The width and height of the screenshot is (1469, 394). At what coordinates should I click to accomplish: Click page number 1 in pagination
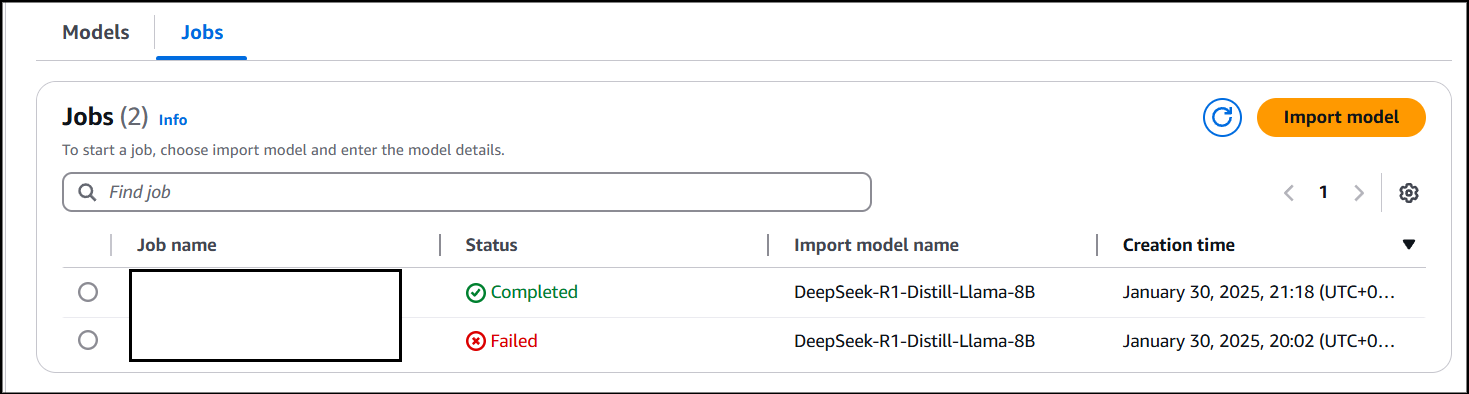(x=1323, y=193)
